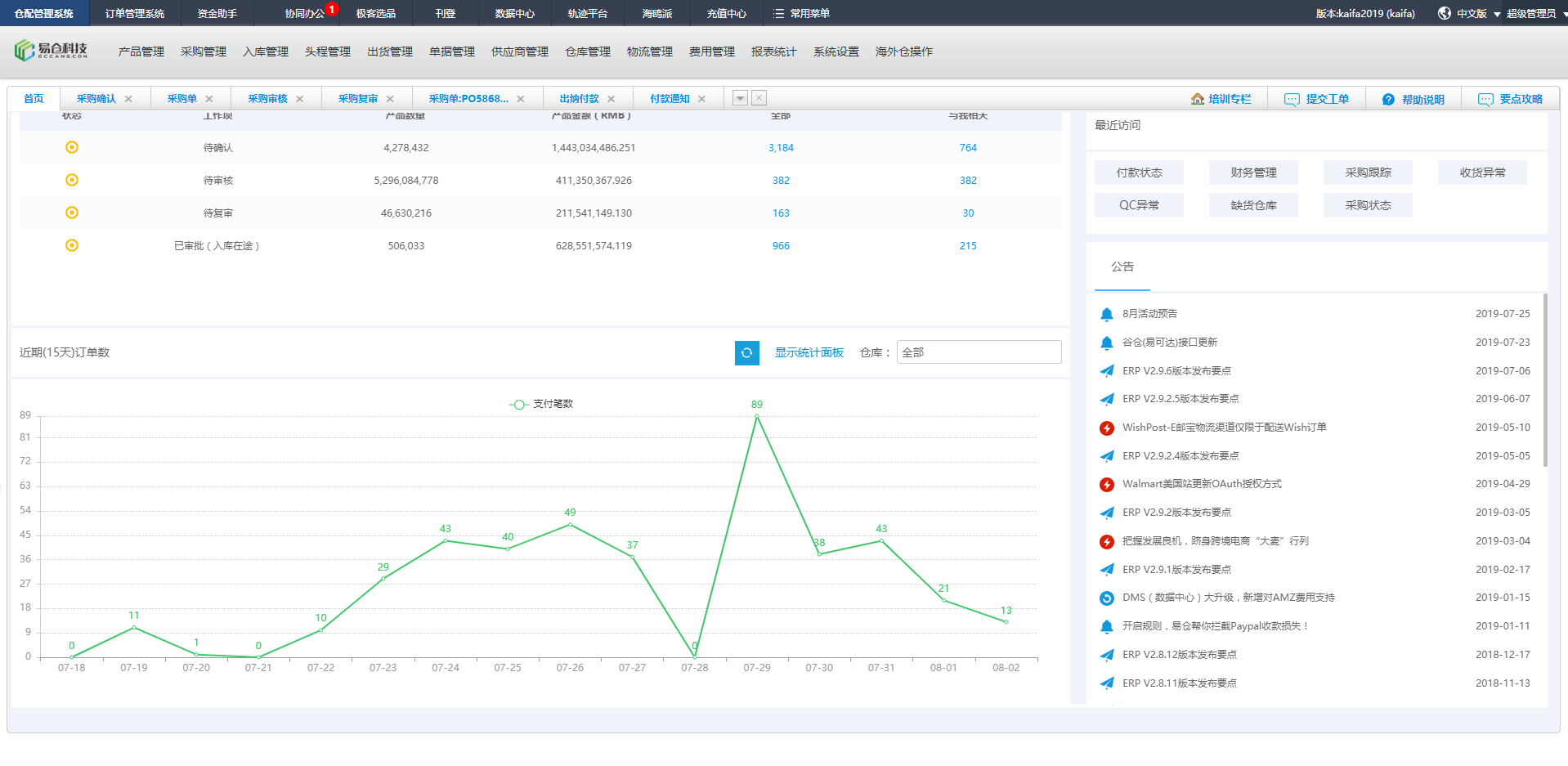The height and width of the screenshot is (766, 1568).
Task: Switch to the 付款通知 tab
Action: (x=670, y=98)
